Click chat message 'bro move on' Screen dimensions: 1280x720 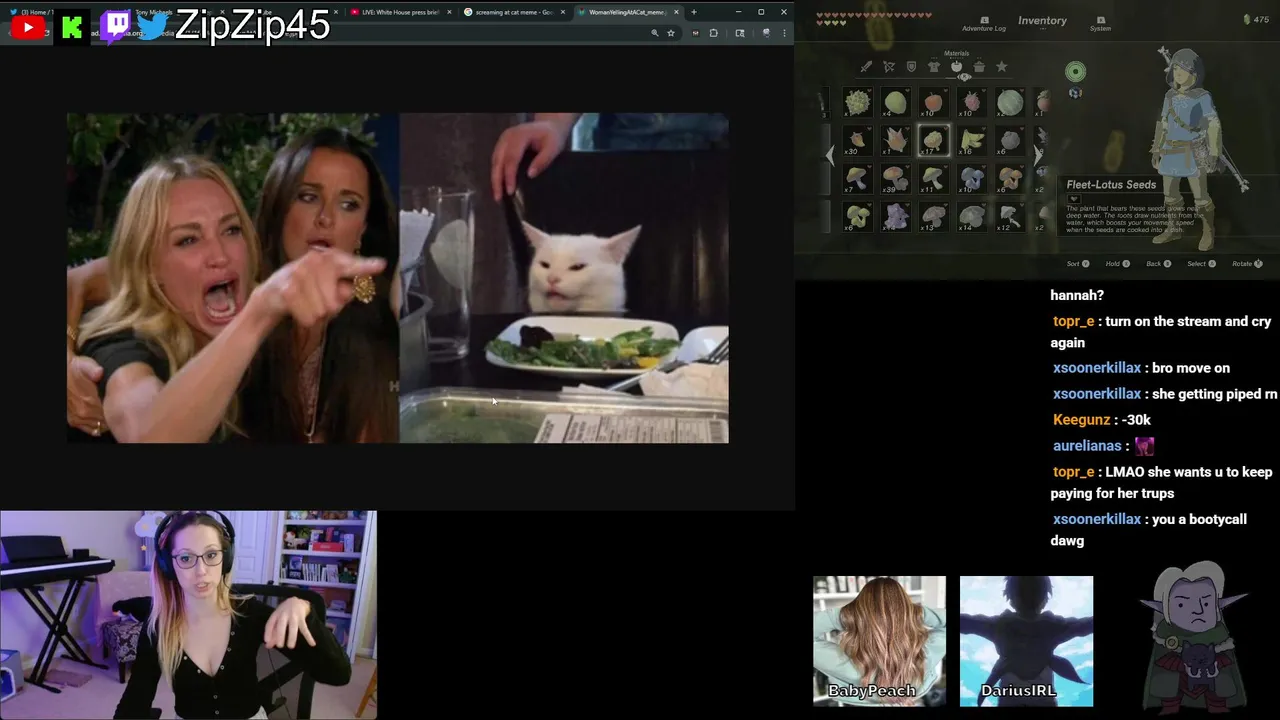tap(1191, 368)
